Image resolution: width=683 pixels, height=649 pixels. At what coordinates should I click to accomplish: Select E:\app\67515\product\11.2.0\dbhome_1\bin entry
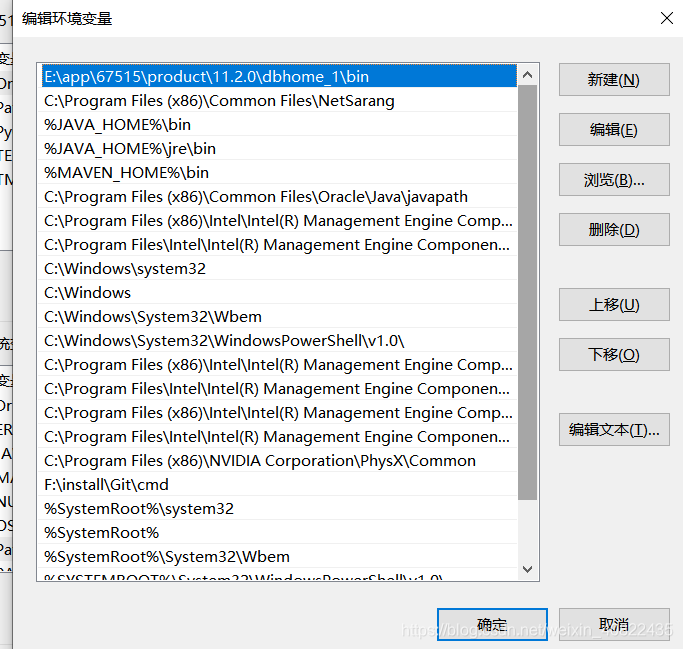pos(279,77)
